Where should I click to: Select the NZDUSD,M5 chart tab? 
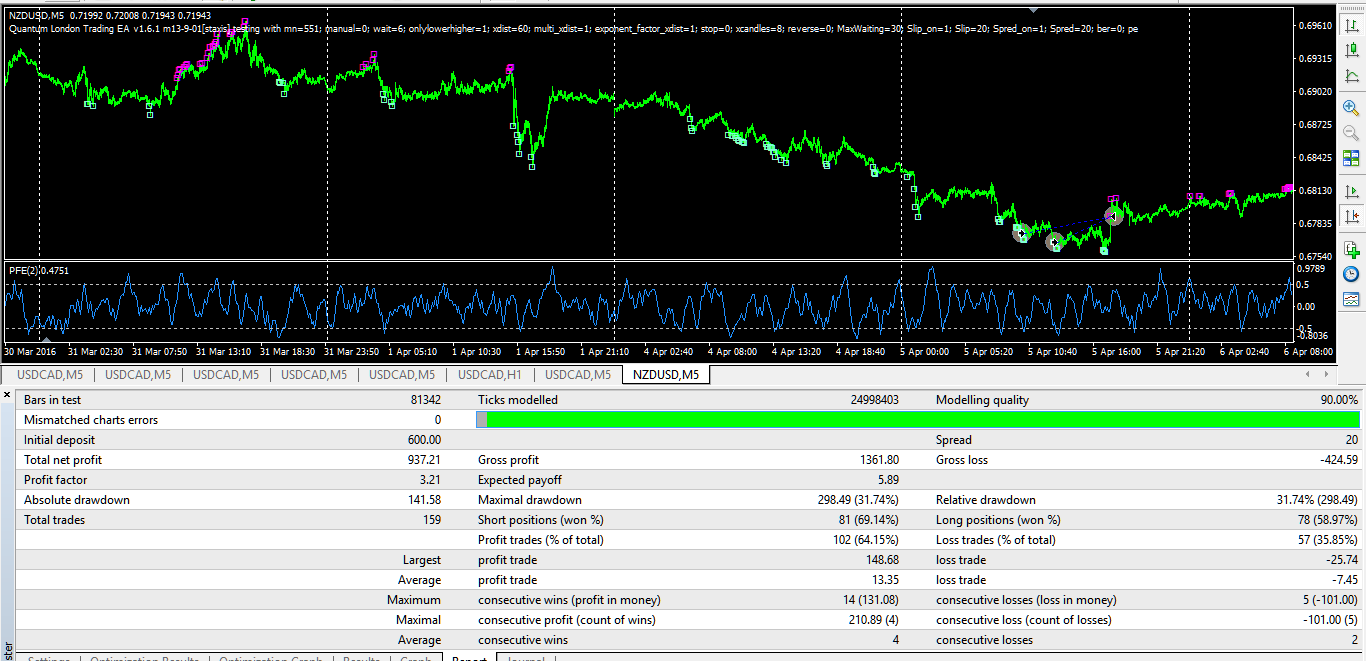[x=666, y=375]
